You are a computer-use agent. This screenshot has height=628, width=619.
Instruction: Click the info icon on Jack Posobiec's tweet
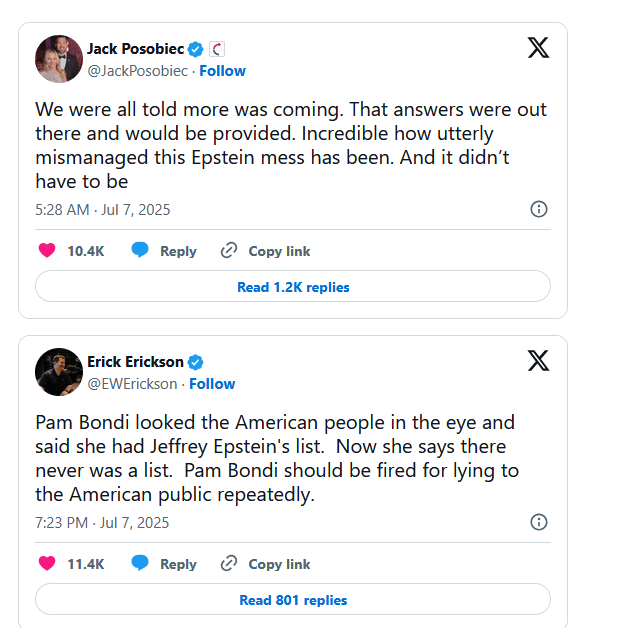coord(538,209)
